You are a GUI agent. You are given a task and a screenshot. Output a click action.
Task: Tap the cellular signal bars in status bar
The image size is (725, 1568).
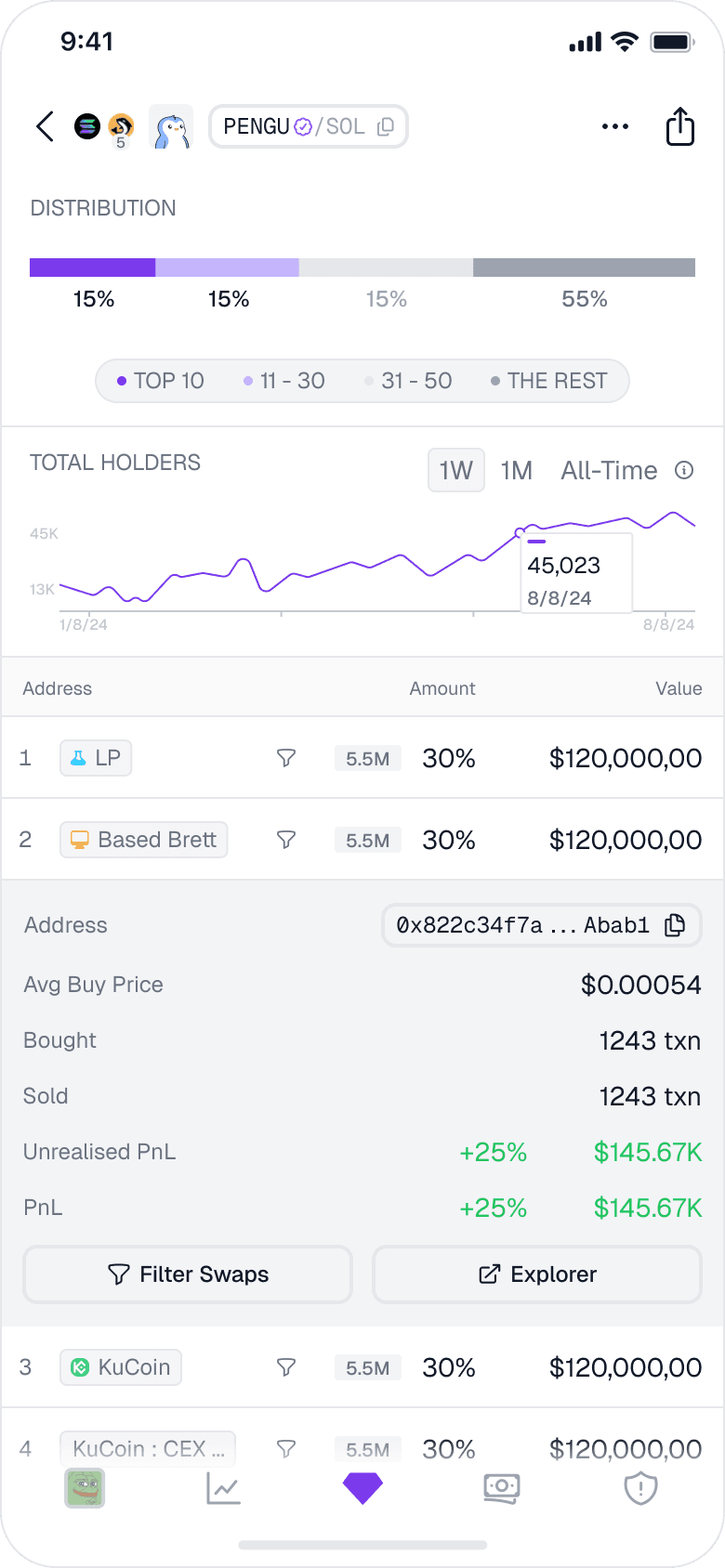click(x=586, y=43)
